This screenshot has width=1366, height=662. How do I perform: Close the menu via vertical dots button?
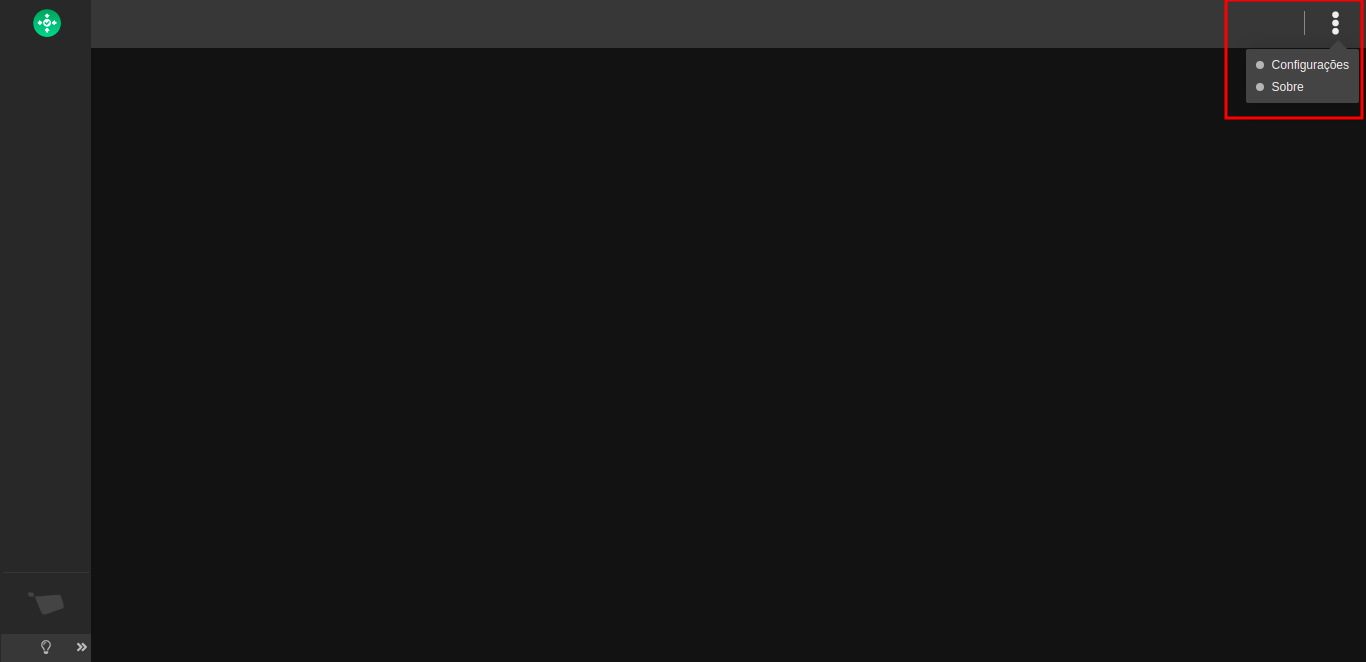pos(1335,23)
